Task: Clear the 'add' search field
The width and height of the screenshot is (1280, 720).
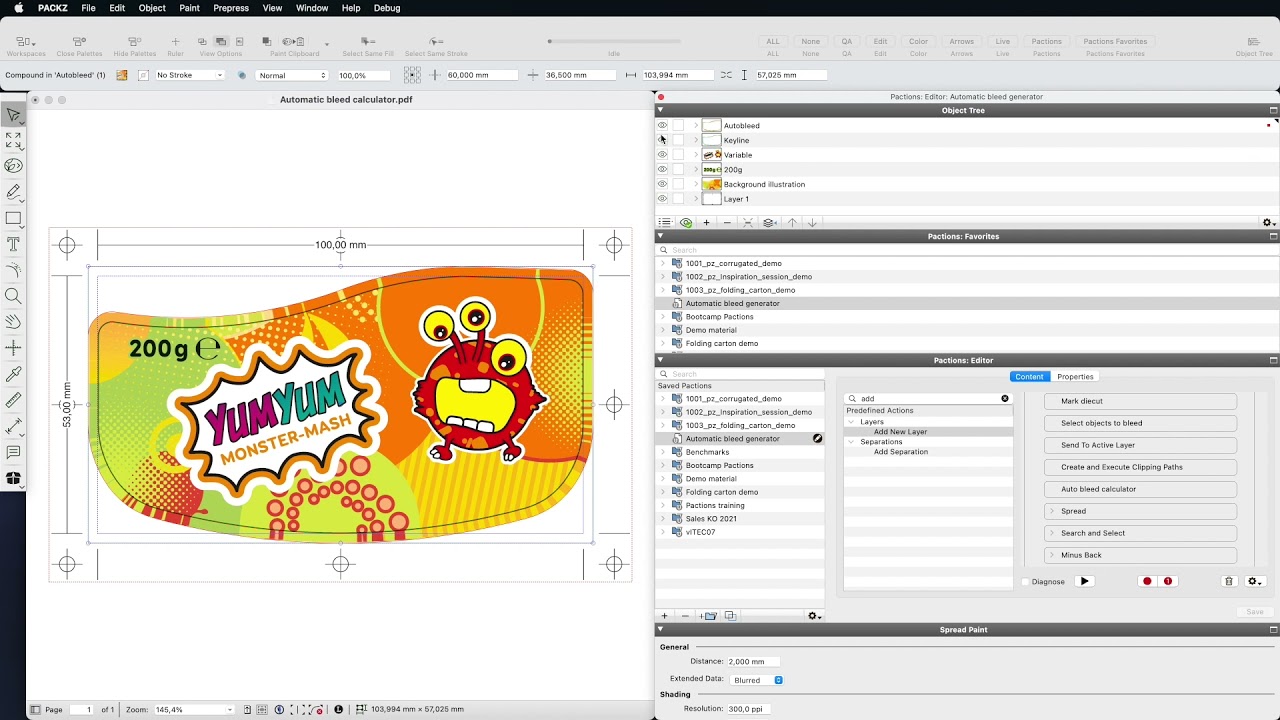Action: [x=1005, y=399]
